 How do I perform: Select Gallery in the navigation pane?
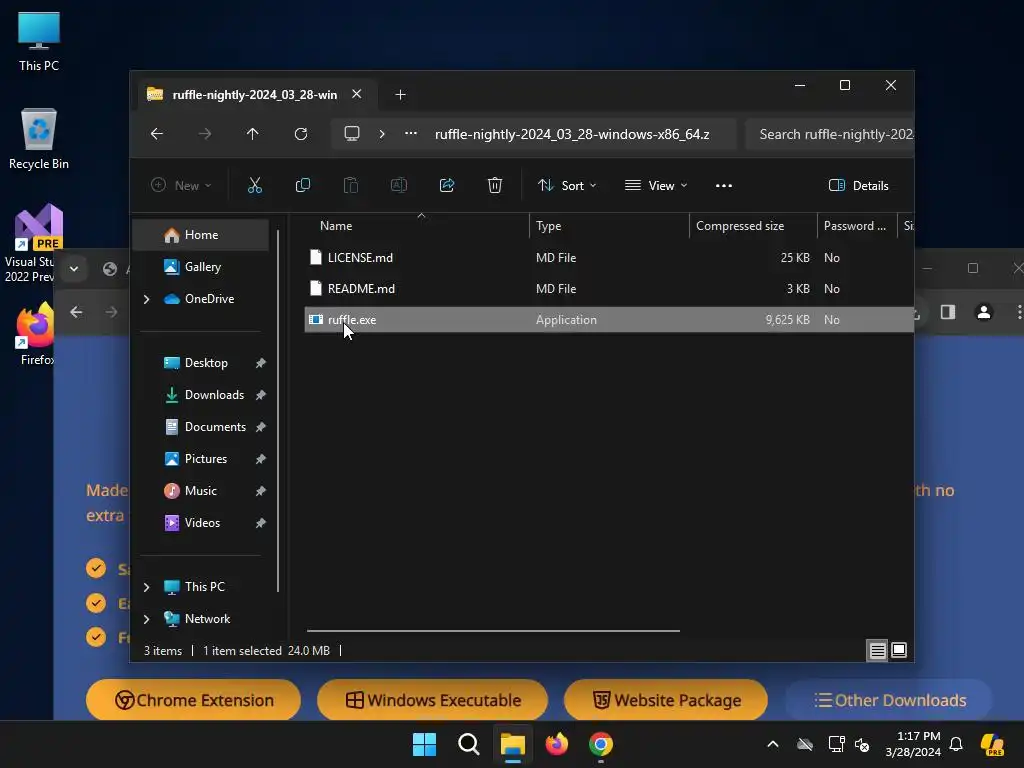tap(200, 267)
